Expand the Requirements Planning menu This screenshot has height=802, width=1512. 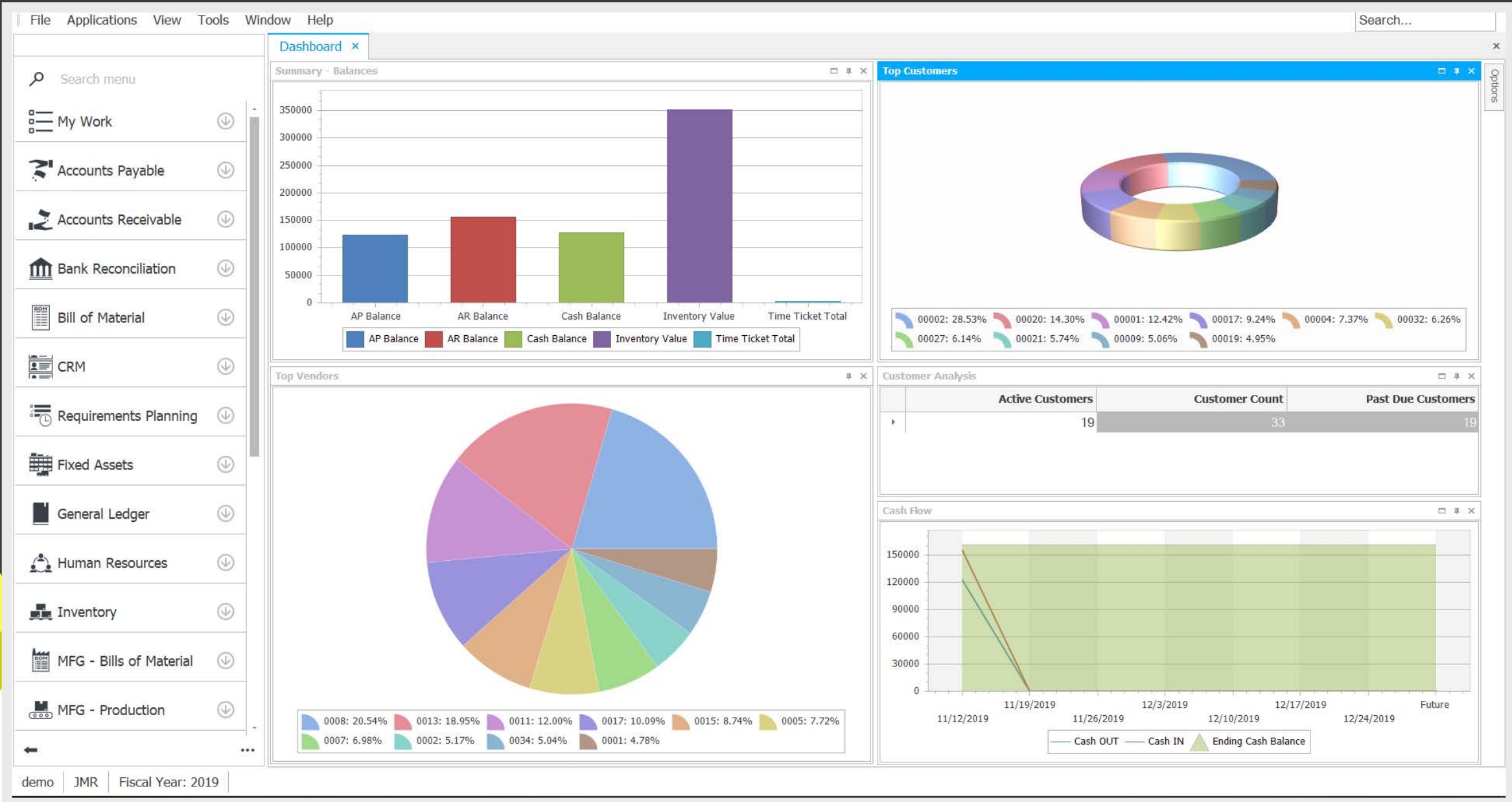pyautogui.click(x=225, y=416)
